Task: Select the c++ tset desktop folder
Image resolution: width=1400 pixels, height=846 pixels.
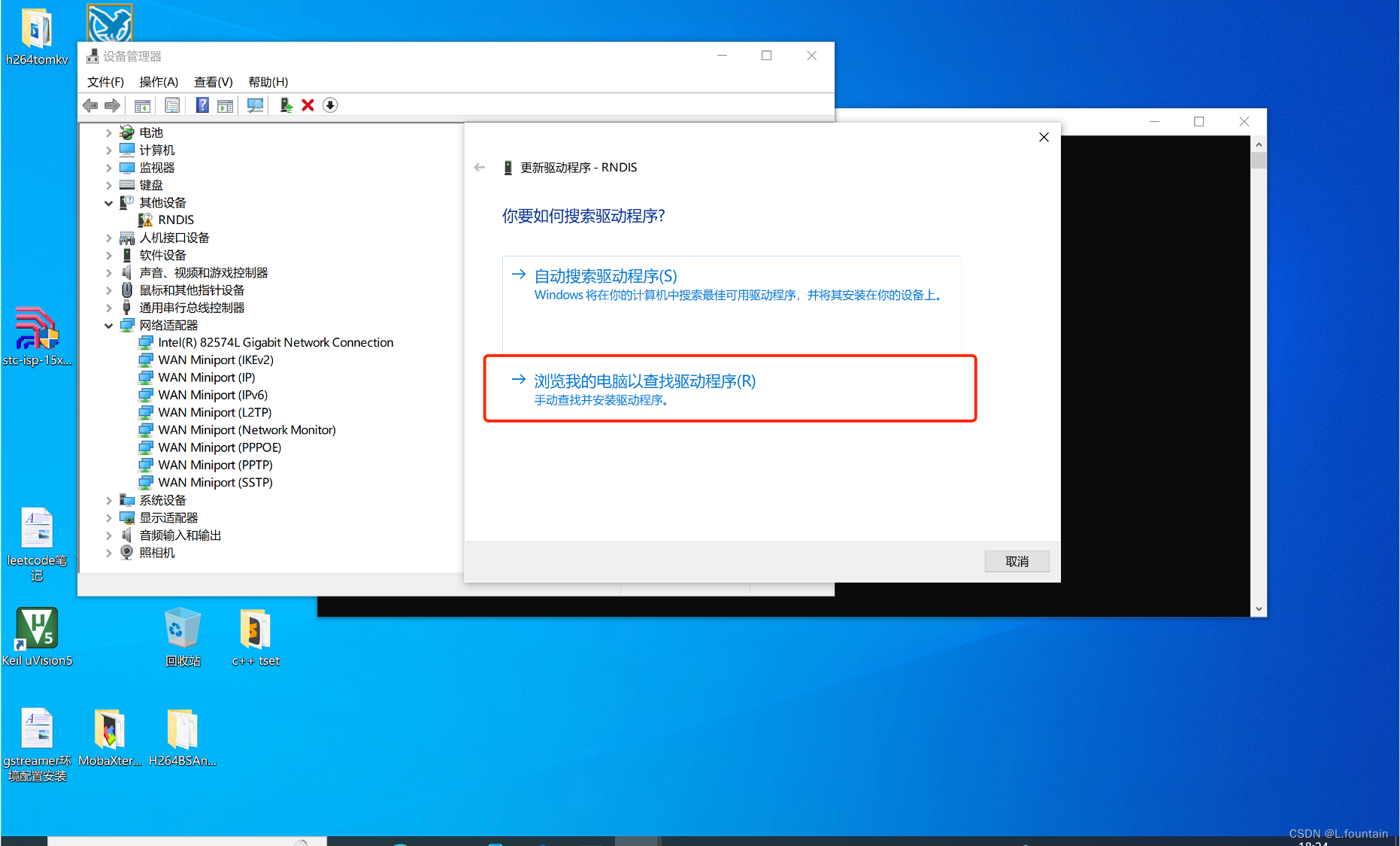Action: tap(256, 638)
